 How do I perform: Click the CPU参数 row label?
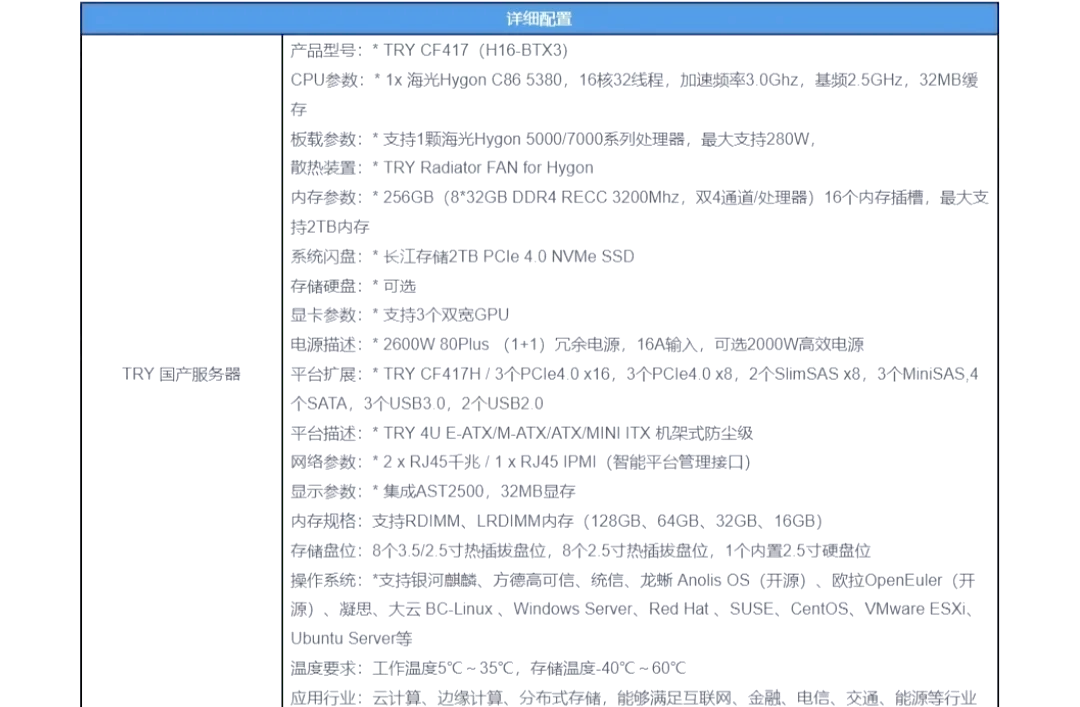(x=317, y=80)
